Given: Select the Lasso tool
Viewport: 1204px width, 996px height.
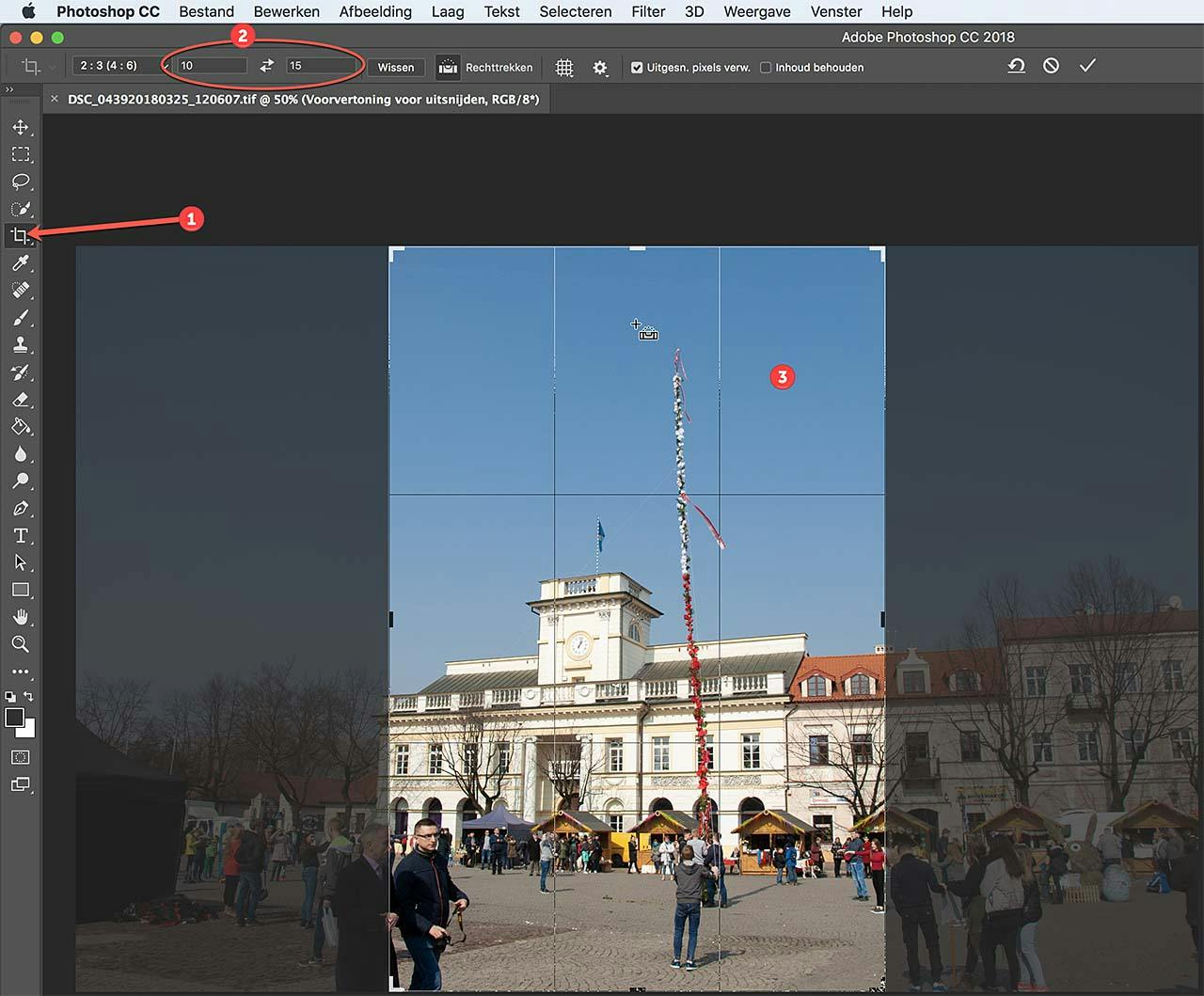Looking at the screenshot, I should pos(21,182).
